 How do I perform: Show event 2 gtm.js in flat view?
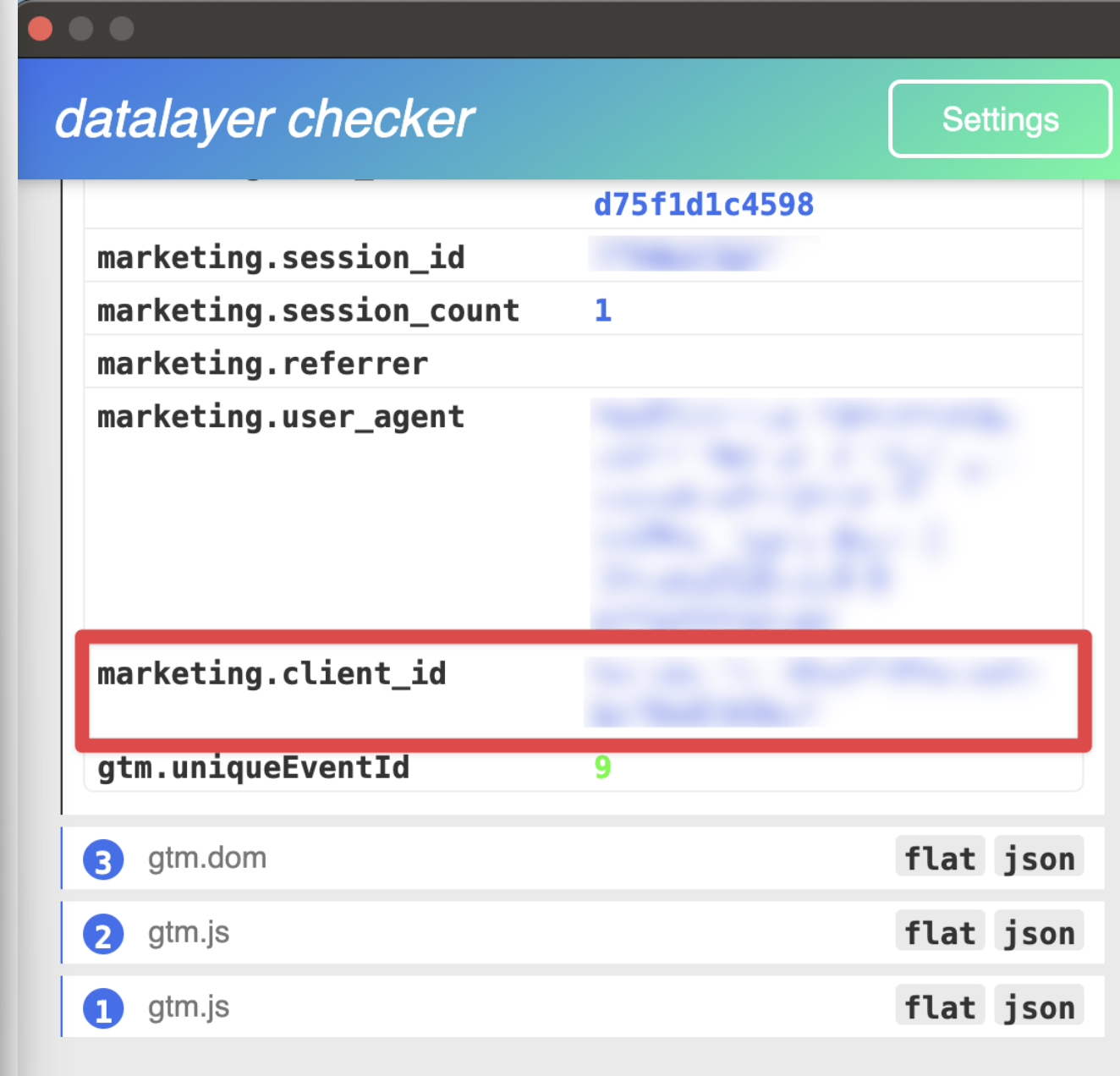(x=939, y=933)
